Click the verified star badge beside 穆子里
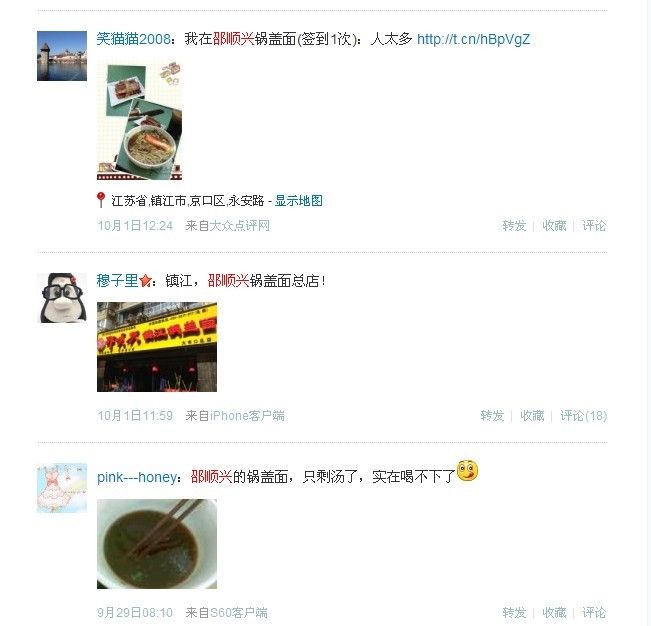 click(145, 281)
